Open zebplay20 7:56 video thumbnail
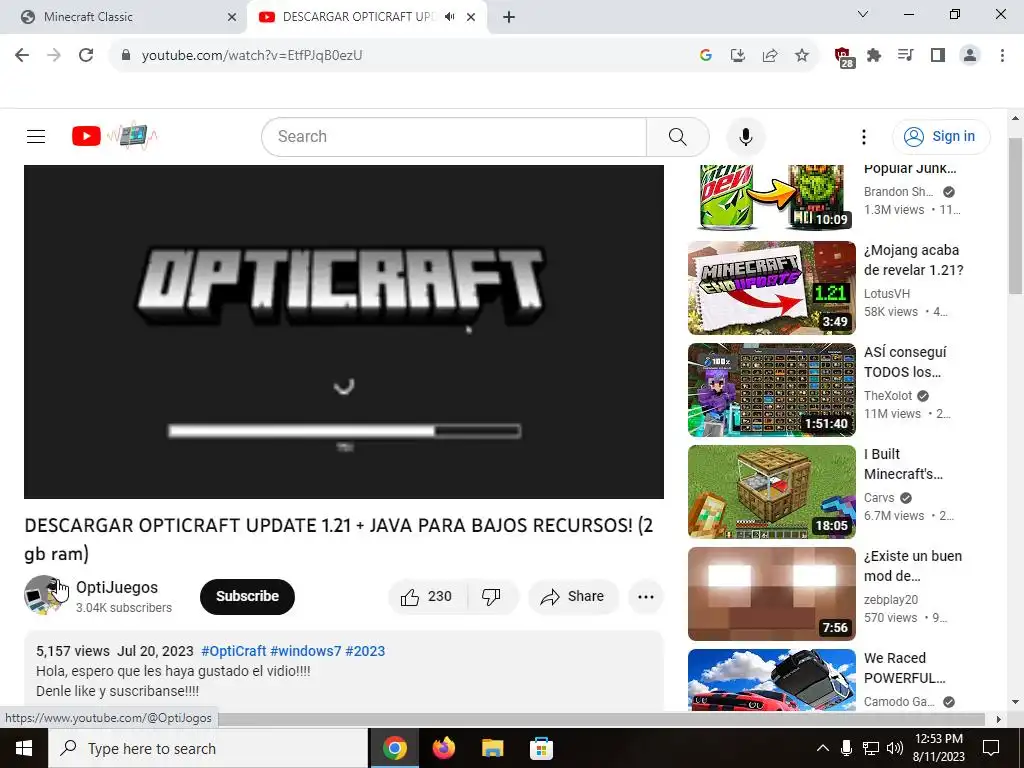The width and height of the screenshot is (1024, 768). click(x=771, y=594)
